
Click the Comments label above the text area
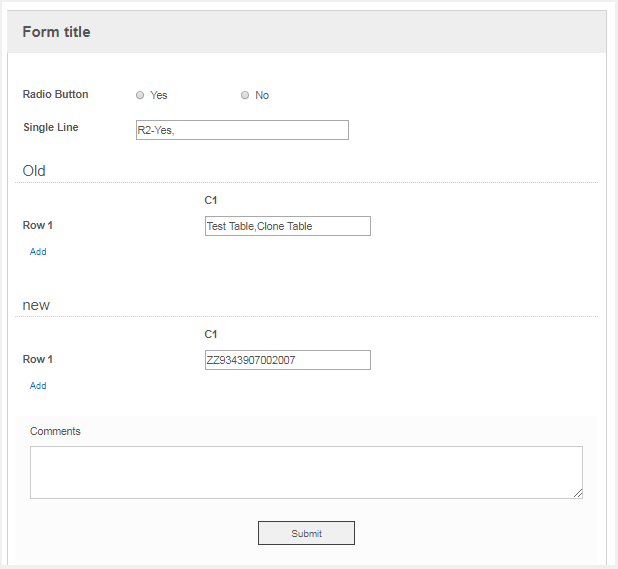[x=55, y=431]
